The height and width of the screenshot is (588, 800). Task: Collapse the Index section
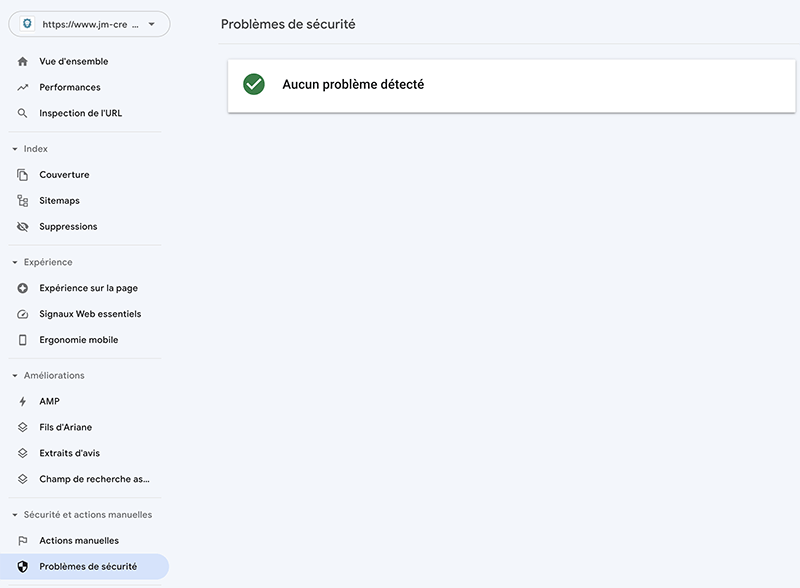pos(15,149)
